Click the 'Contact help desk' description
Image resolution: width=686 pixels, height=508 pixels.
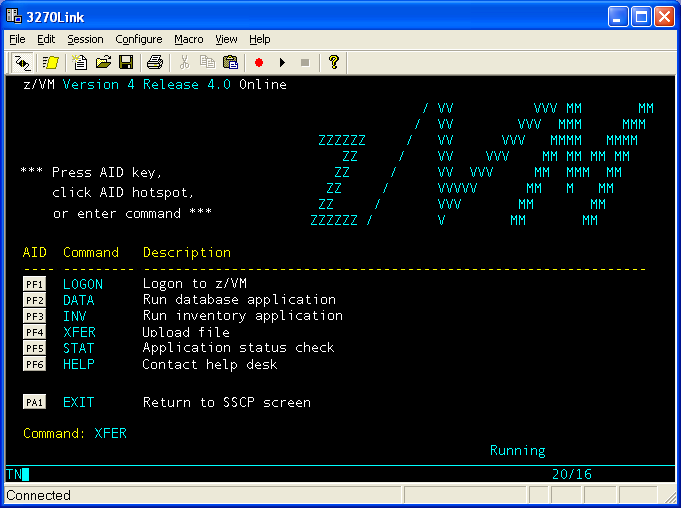tap(210, 364)
